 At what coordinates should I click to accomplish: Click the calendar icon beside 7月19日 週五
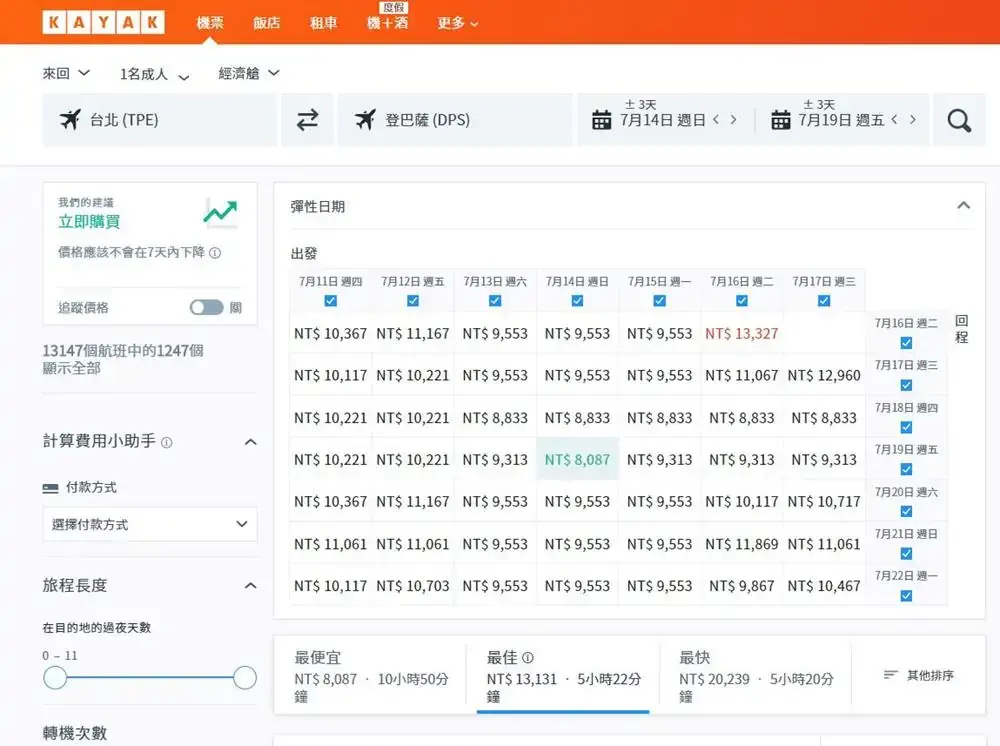pos(781,120)
